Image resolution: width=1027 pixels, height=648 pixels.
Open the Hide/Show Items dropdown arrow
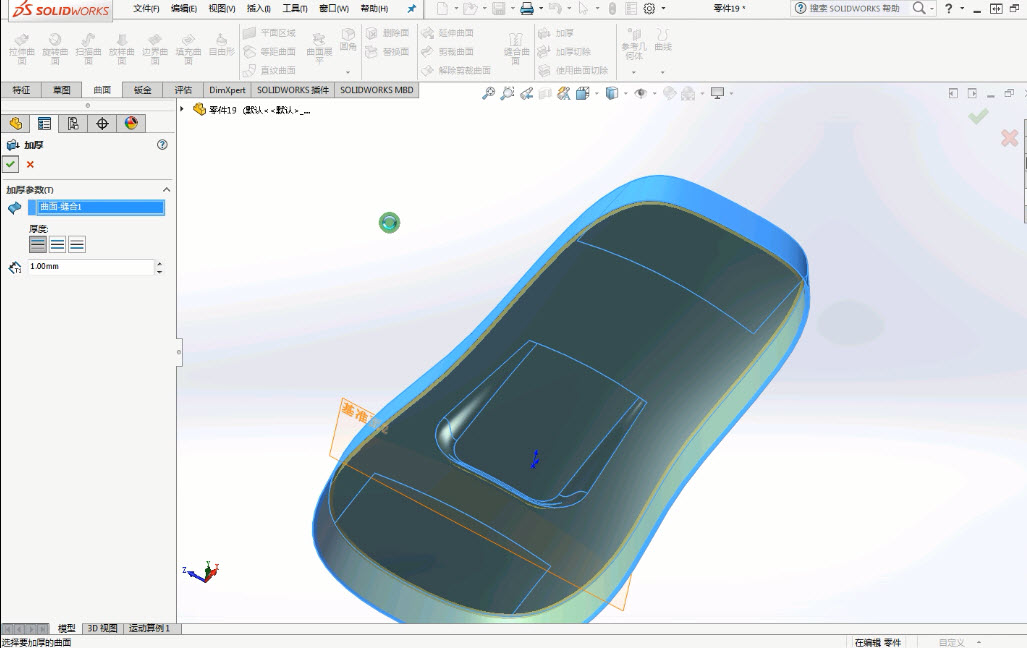coord(654,94)
